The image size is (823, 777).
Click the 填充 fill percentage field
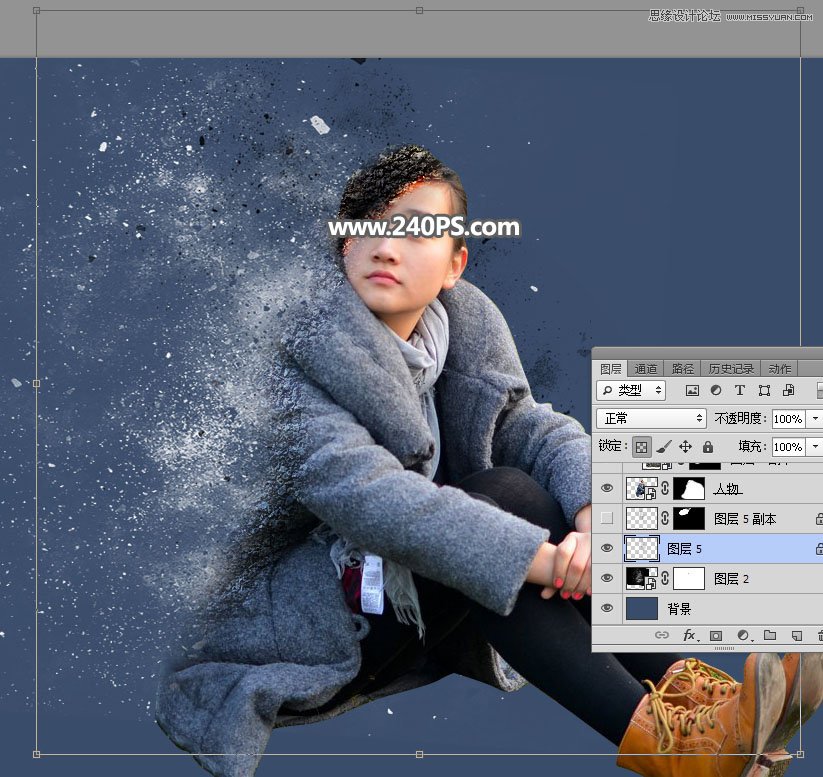[787, 447]
